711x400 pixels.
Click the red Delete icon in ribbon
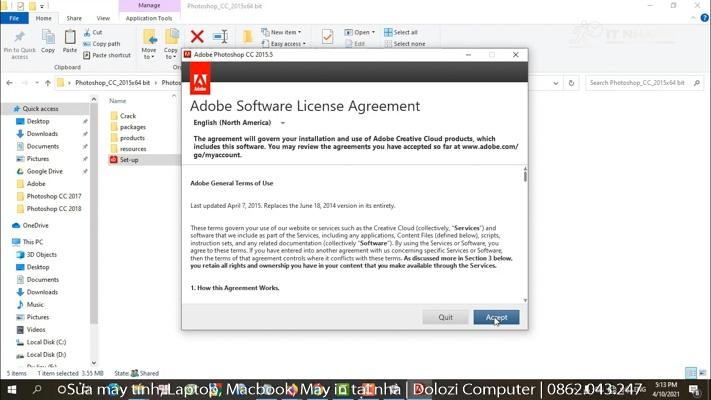click(x=197, y=37)
